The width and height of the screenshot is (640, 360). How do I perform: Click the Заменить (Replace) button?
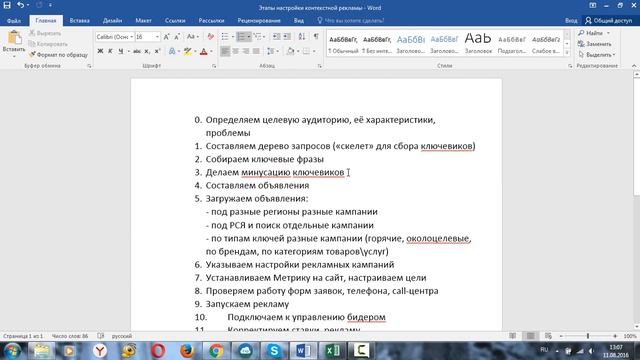(x=595, y=44)
